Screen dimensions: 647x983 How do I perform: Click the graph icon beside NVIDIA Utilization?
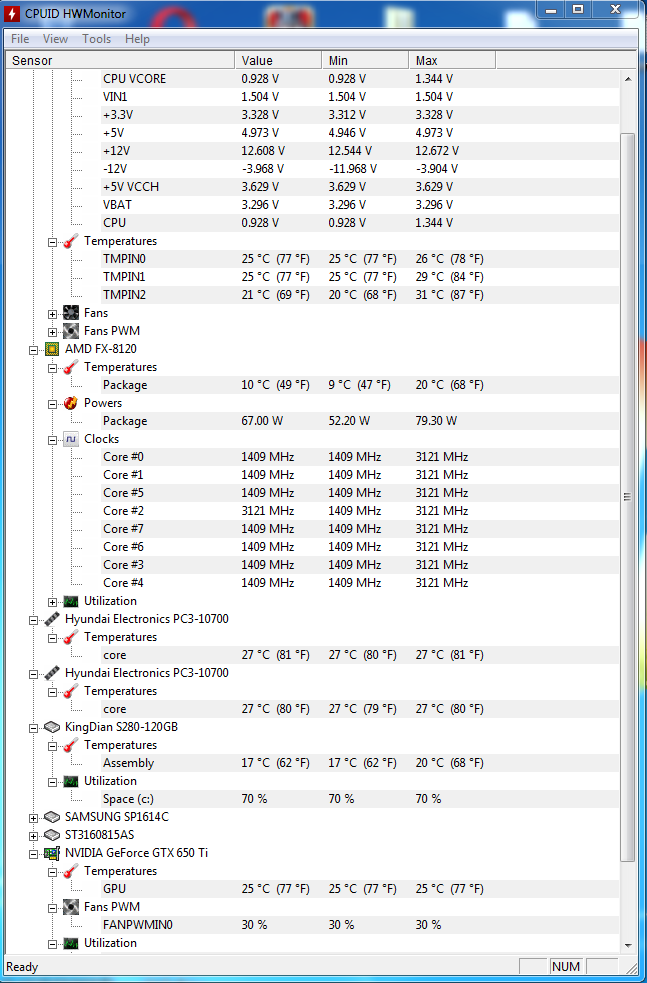(x=71, y=943)
